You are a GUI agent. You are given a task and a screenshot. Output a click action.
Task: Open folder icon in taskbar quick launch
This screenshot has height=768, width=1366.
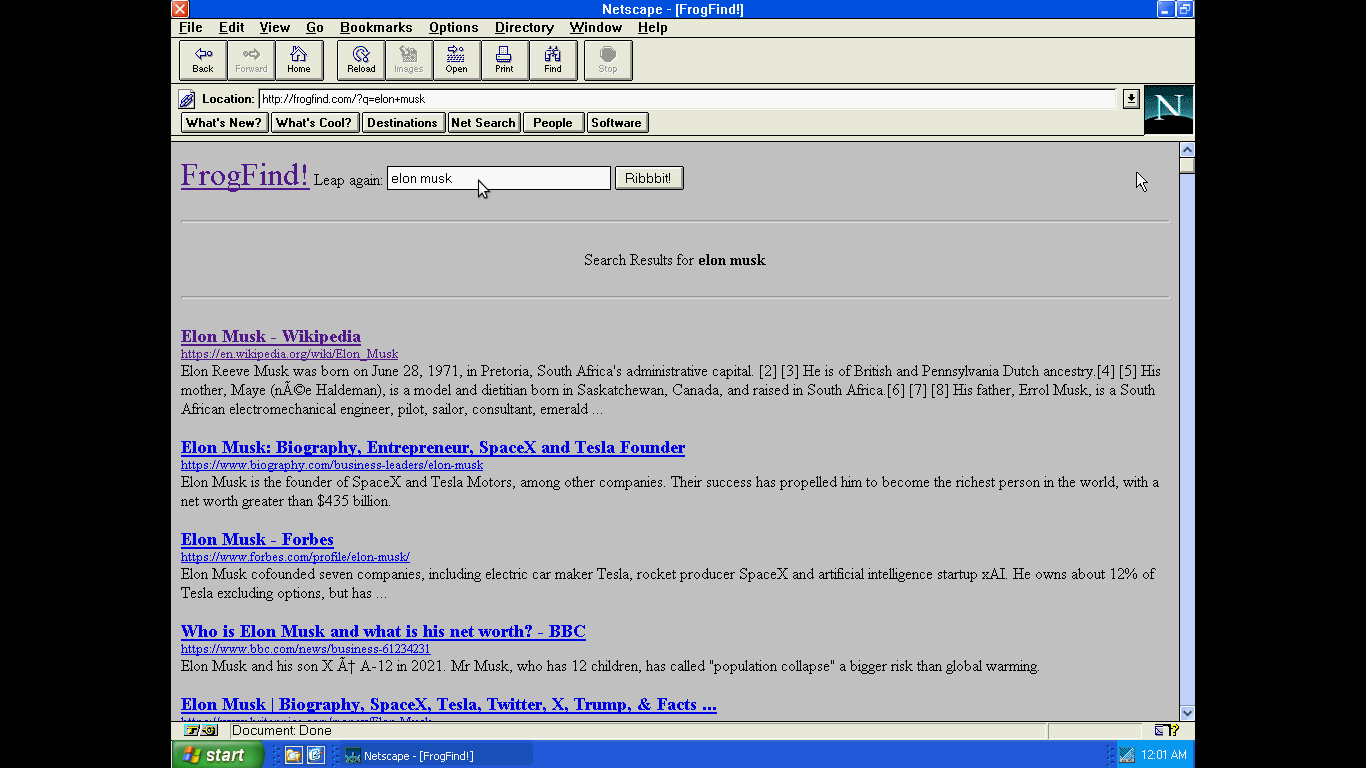point(293,755)
